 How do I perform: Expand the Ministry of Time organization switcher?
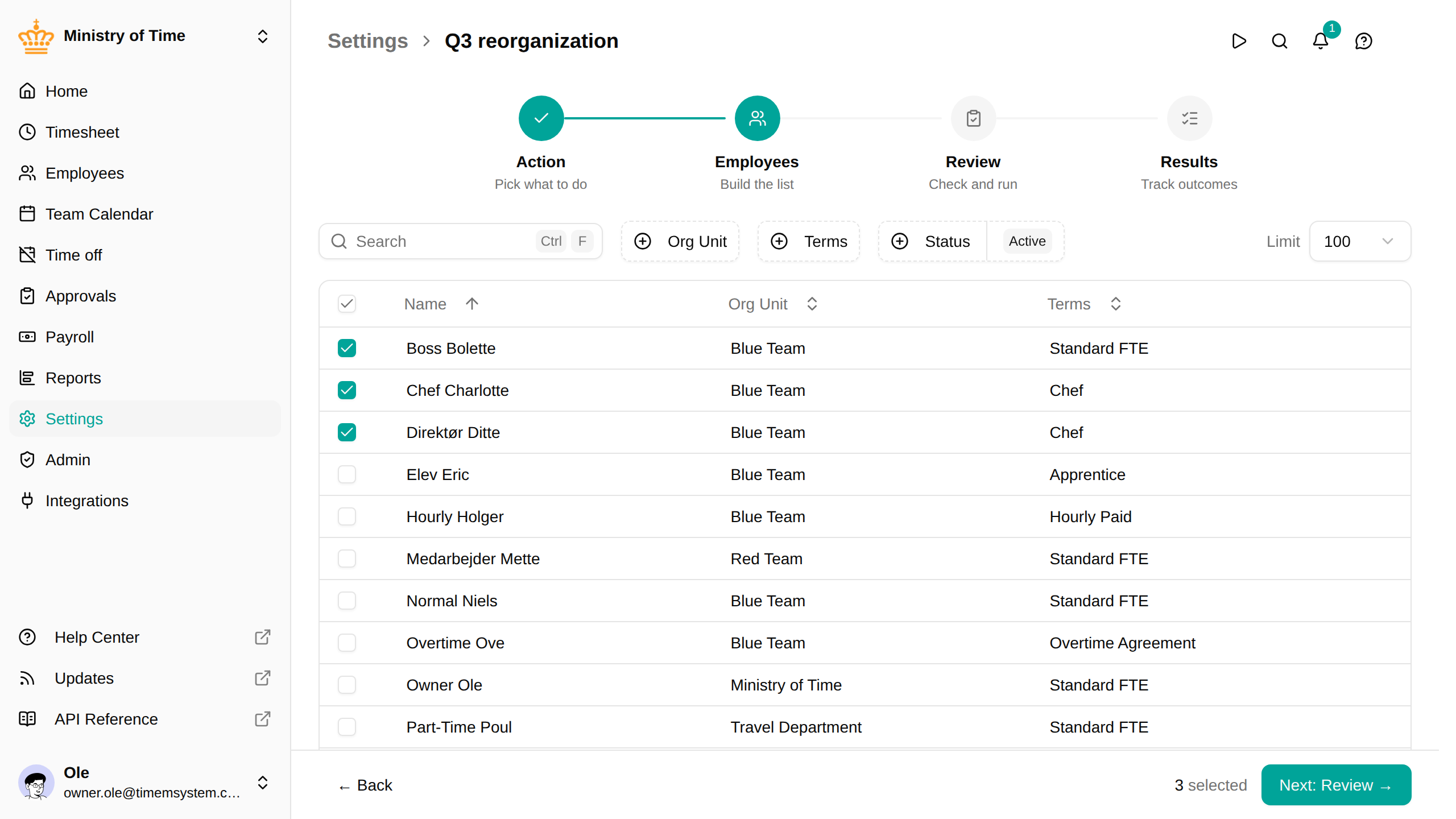click(x=263, y=36)
